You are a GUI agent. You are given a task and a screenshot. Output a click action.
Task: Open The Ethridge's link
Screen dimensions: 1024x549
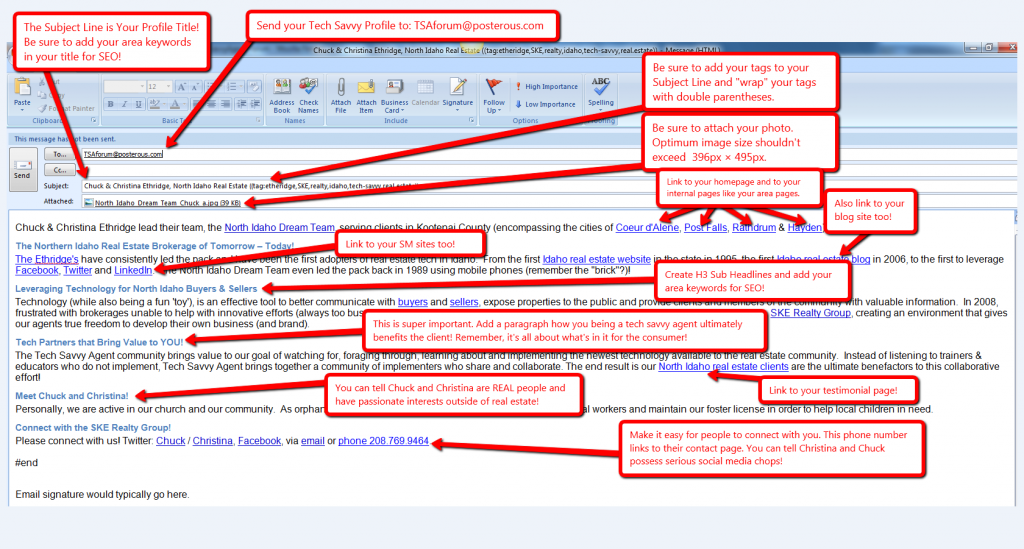(46, 259)
